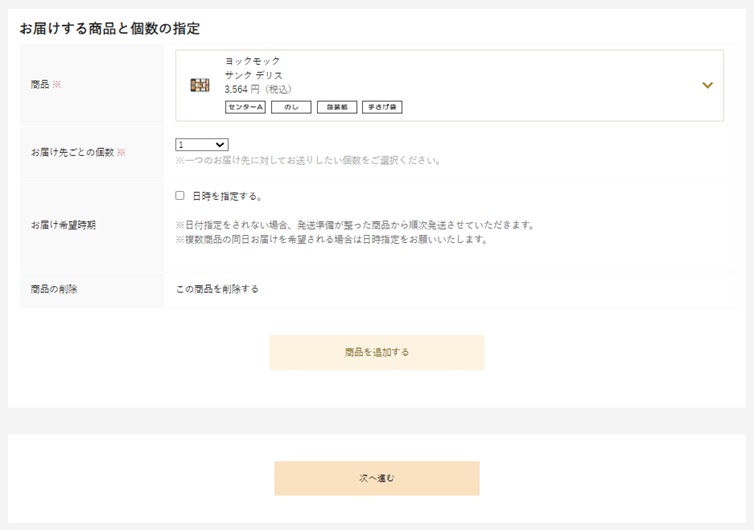Expand the product selector chevron
Screen dimensions: 755x530
(707, 85)
